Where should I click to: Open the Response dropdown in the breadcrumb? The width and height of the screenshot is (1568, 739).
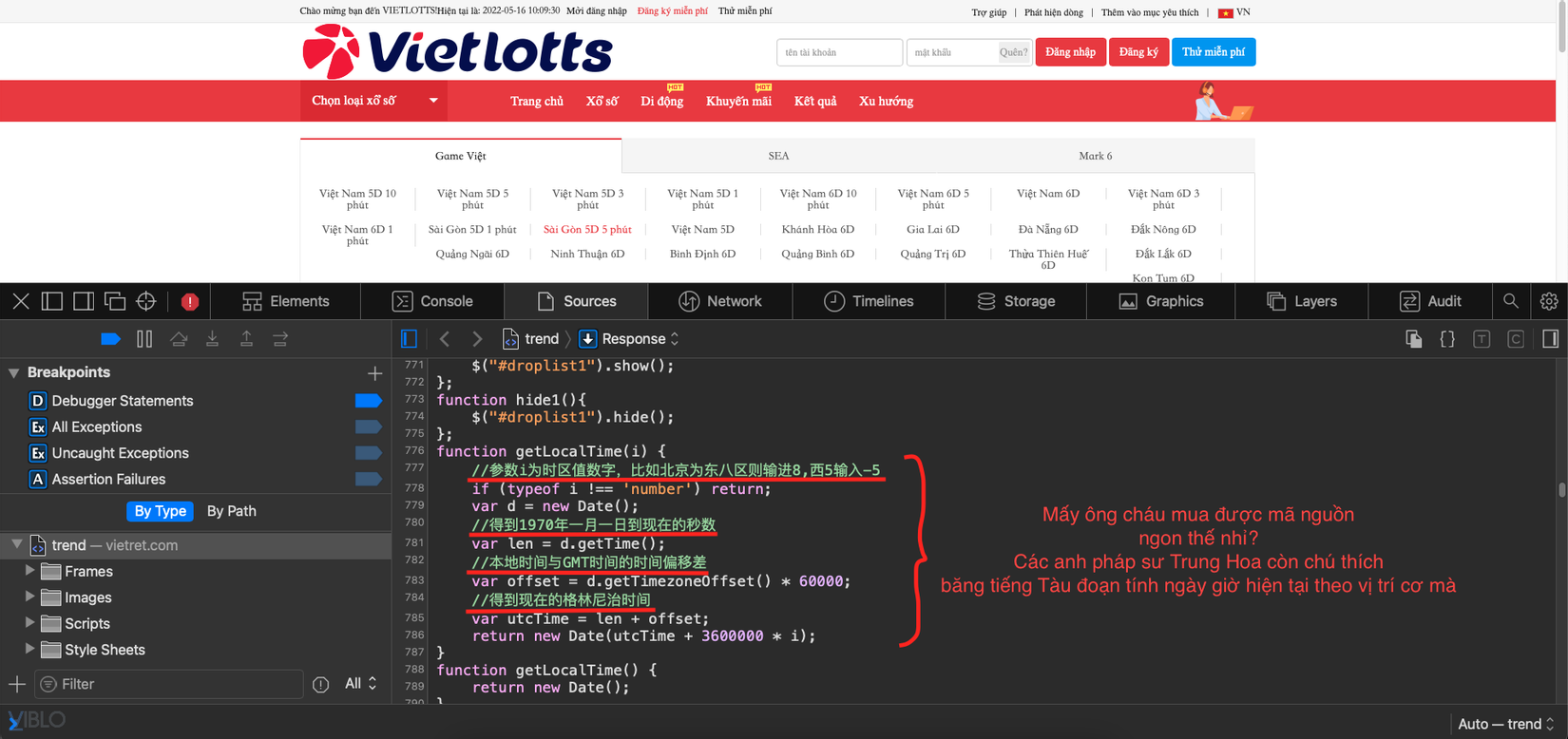tap(629, 339)
